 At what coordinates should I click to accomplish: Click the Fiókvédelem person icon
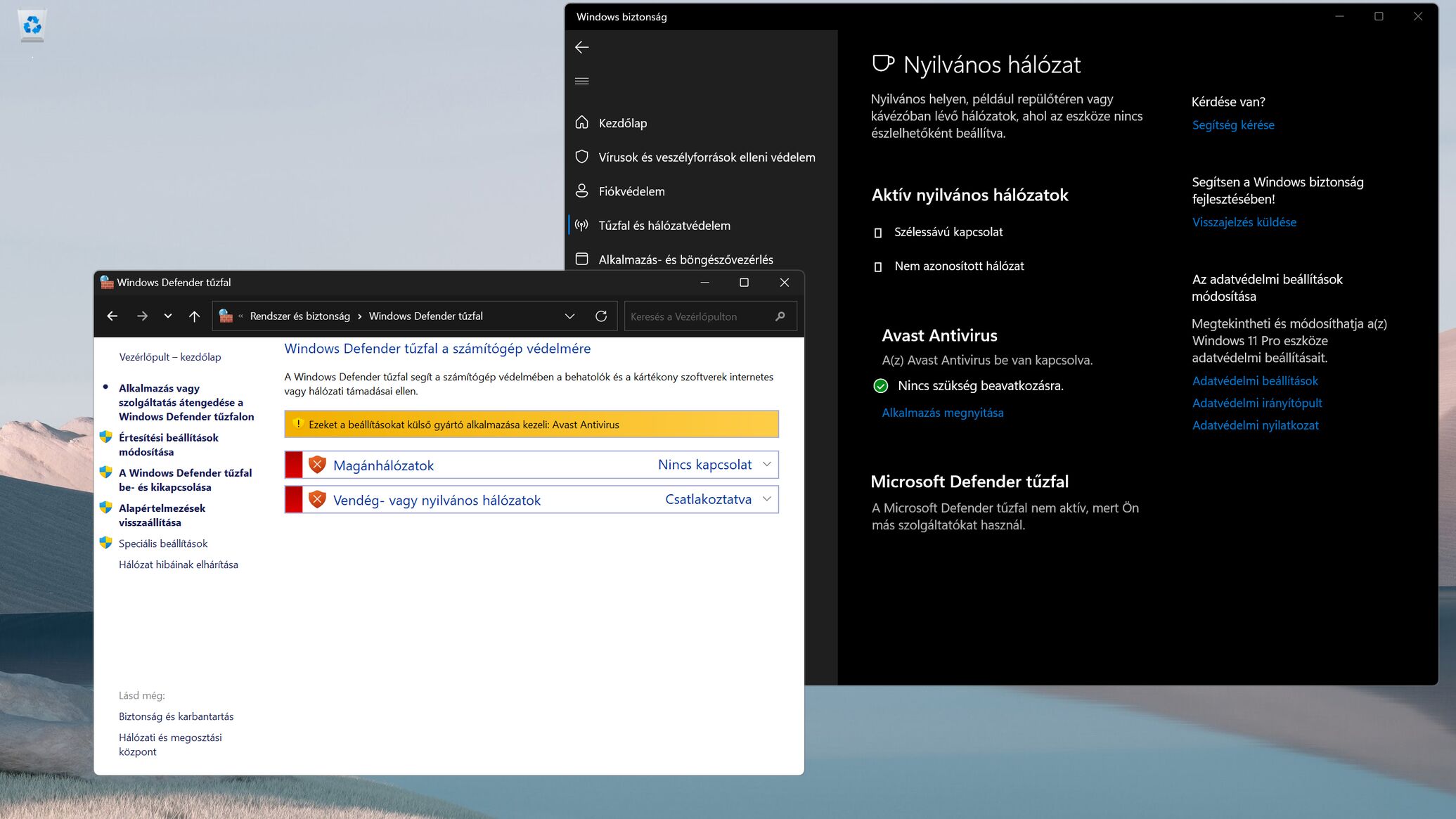pyautogui.click(x=581, y=191)
